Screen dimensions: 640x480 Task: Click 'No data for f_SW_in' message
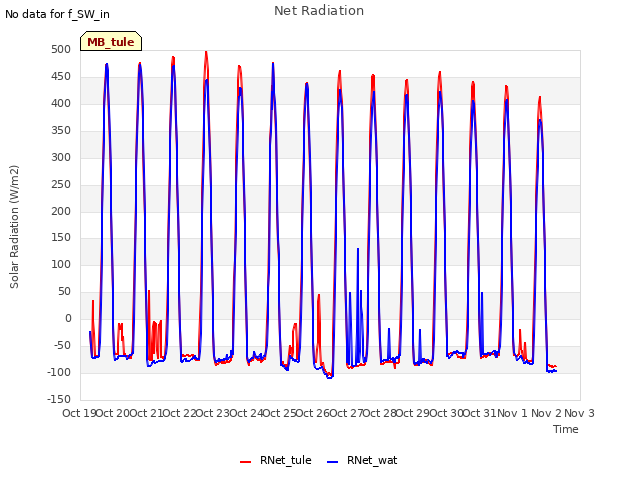pos(57,14)
